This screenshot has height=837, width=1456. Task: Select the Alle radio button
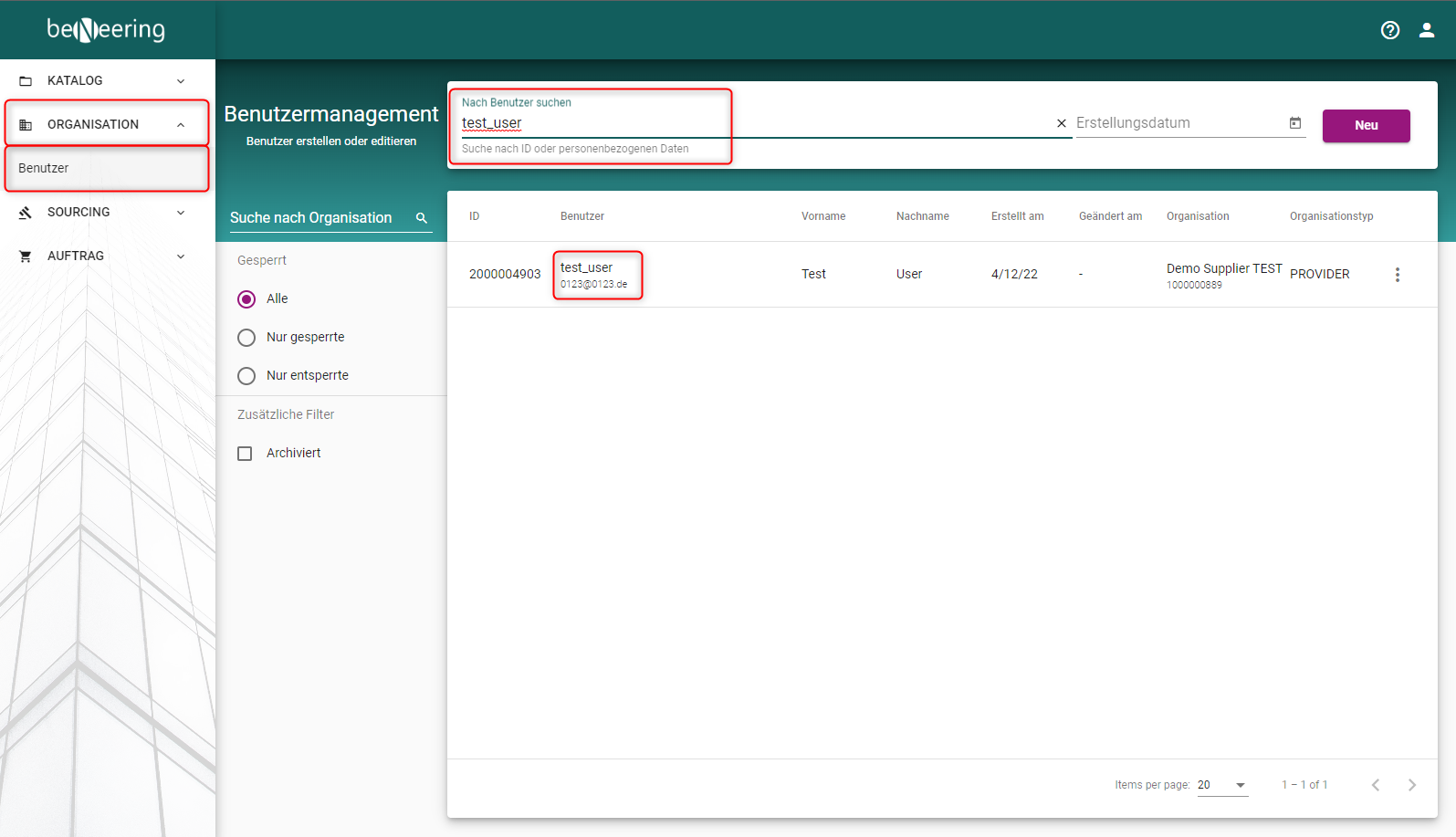coord(246,299)
